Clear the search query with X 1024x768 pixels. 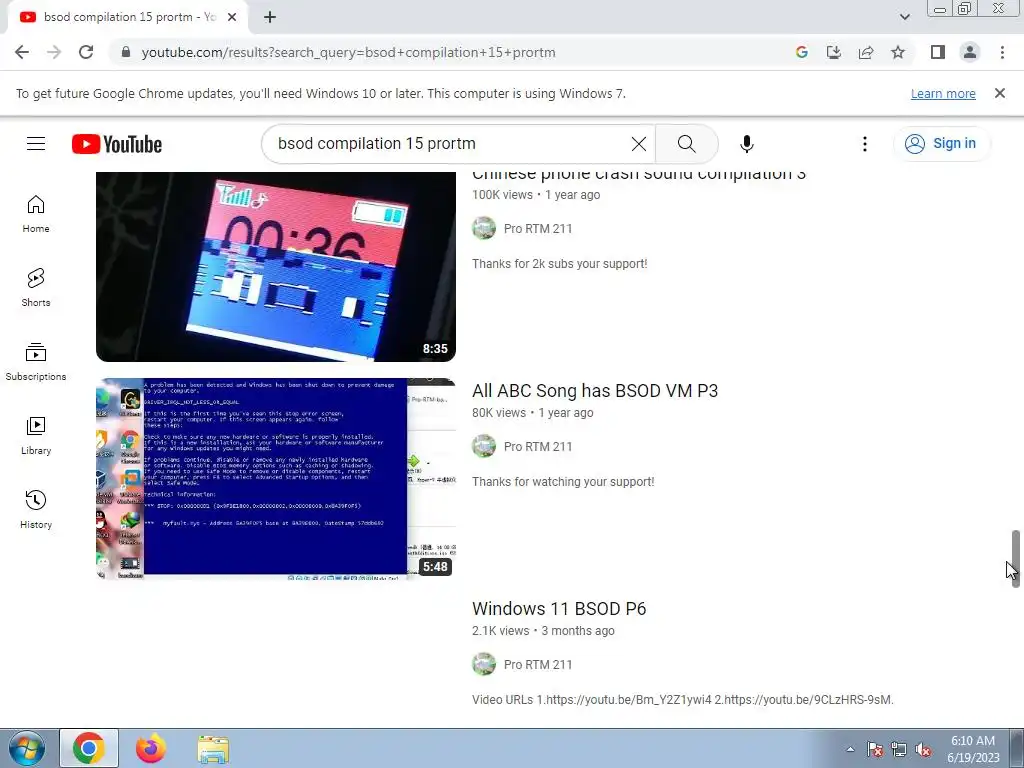(639, 144)
